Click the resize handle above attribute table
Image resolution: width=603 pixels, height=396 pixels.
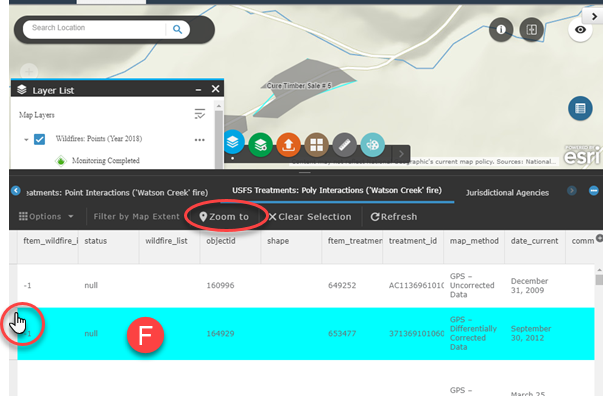pos(305,173)
